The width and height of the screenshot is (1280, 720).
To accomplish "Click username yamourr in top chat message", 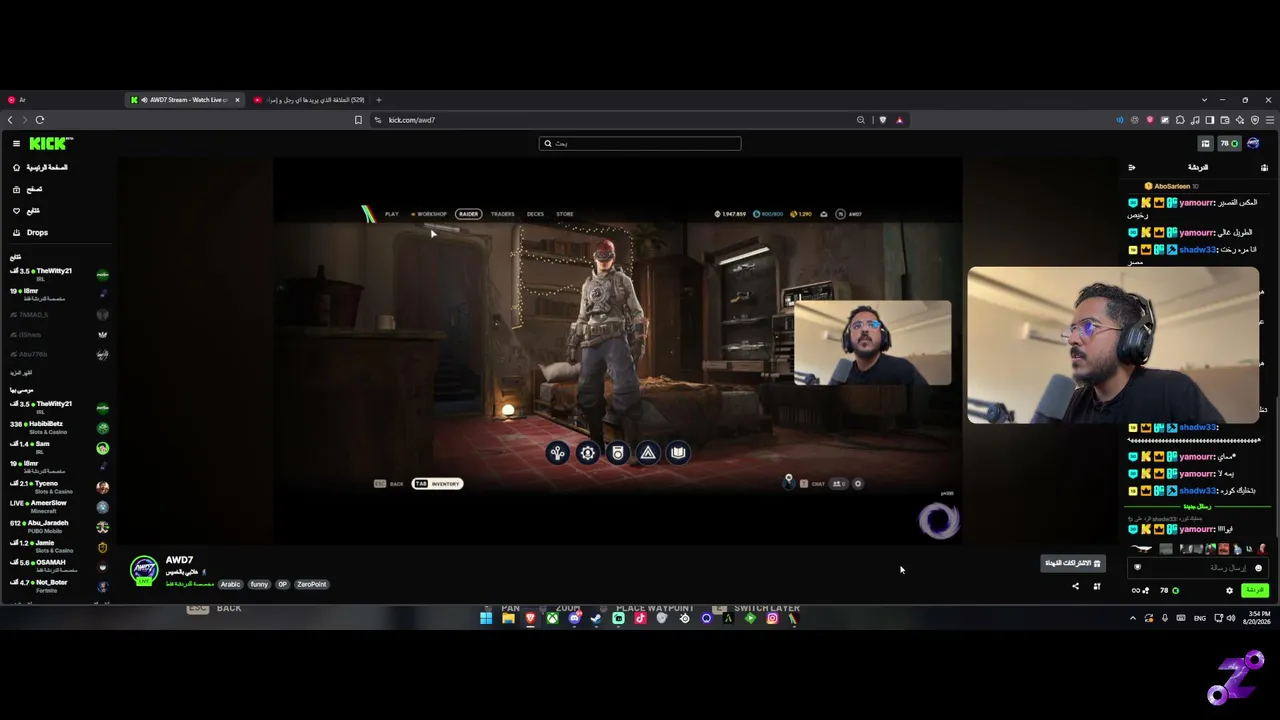I will [x=1195, y=203].
